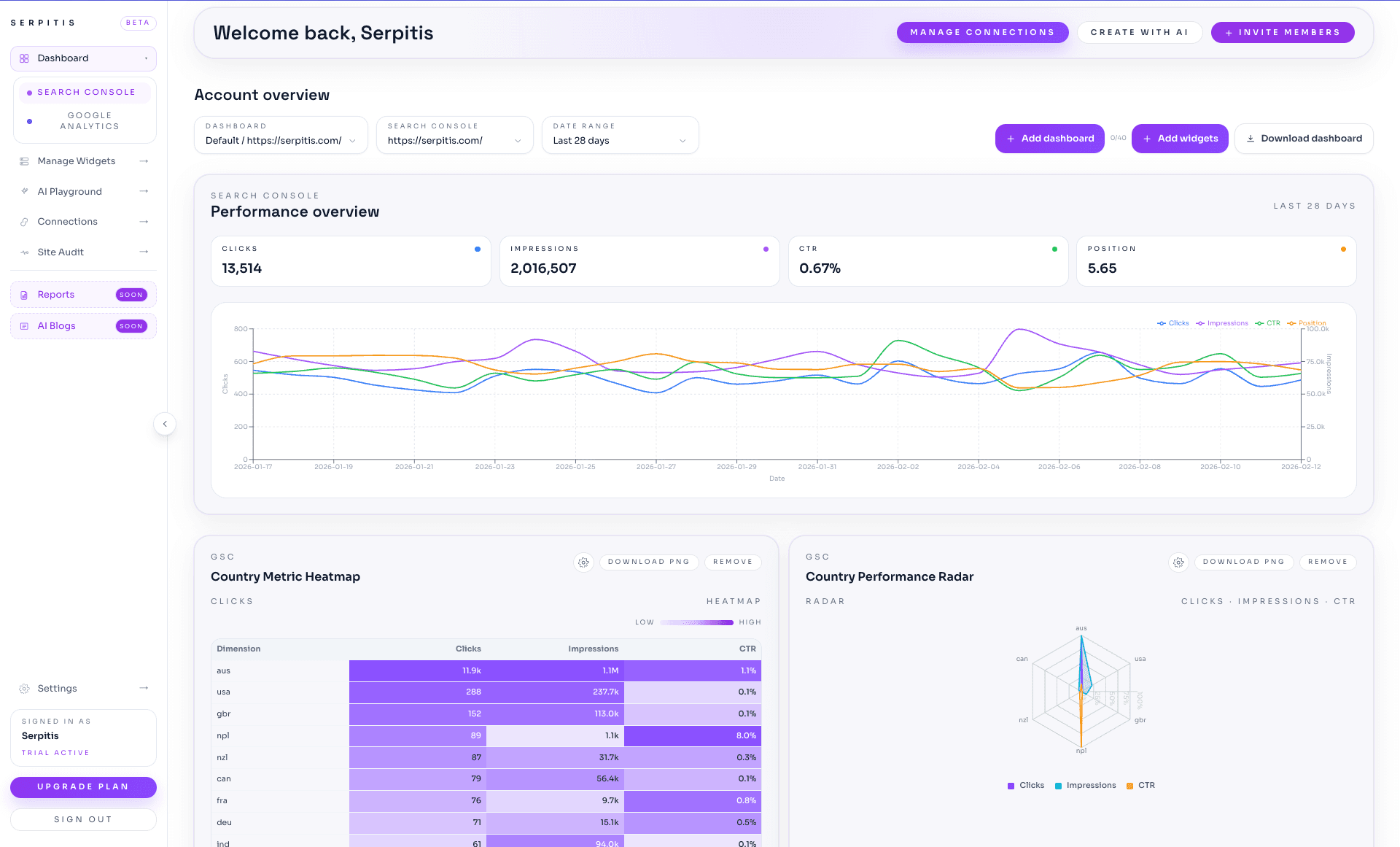Open Site Audit via its waveform icon

point(26,252)
